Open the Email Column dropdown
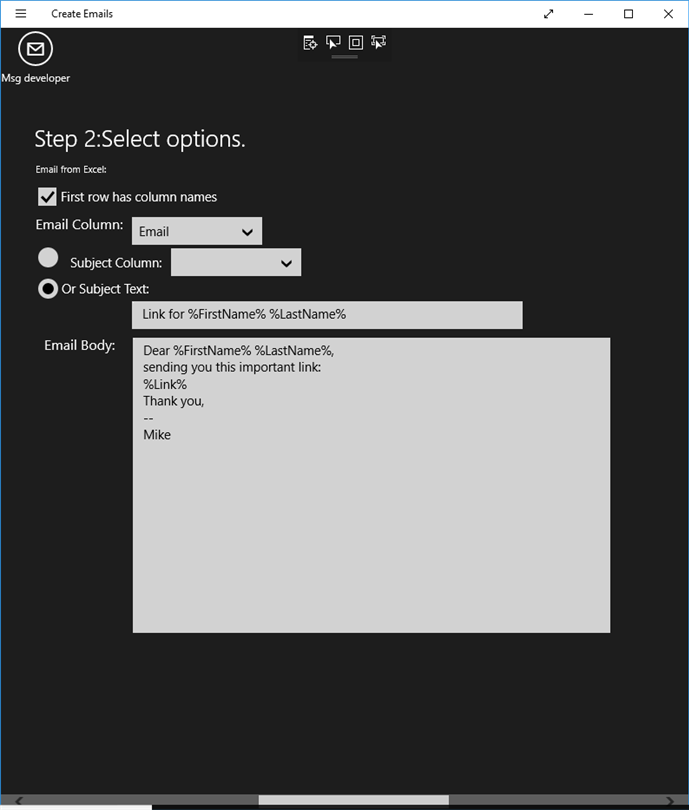689x810 pixels. pyautogui.click(x=197, y=231)
